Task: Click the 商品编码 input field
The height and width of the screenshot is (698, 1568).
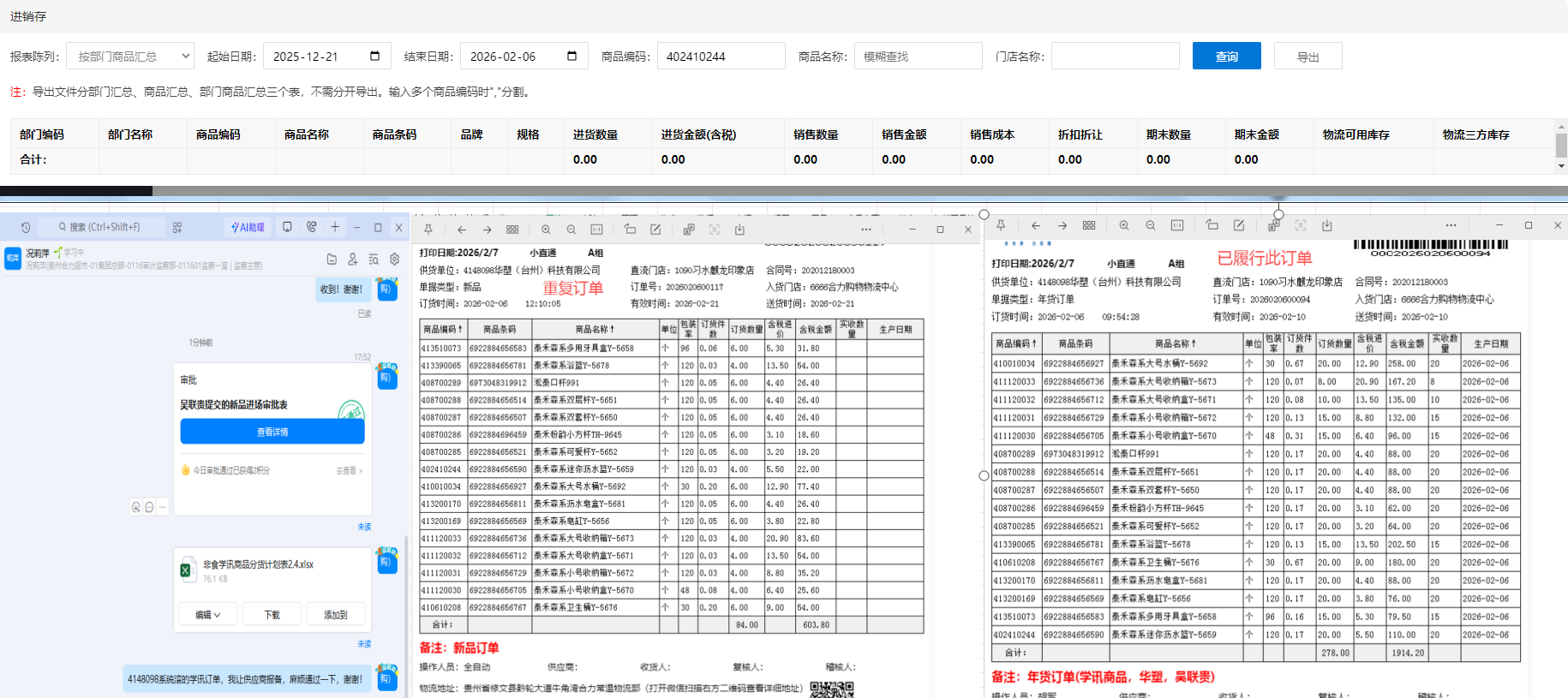Action: 721,57
